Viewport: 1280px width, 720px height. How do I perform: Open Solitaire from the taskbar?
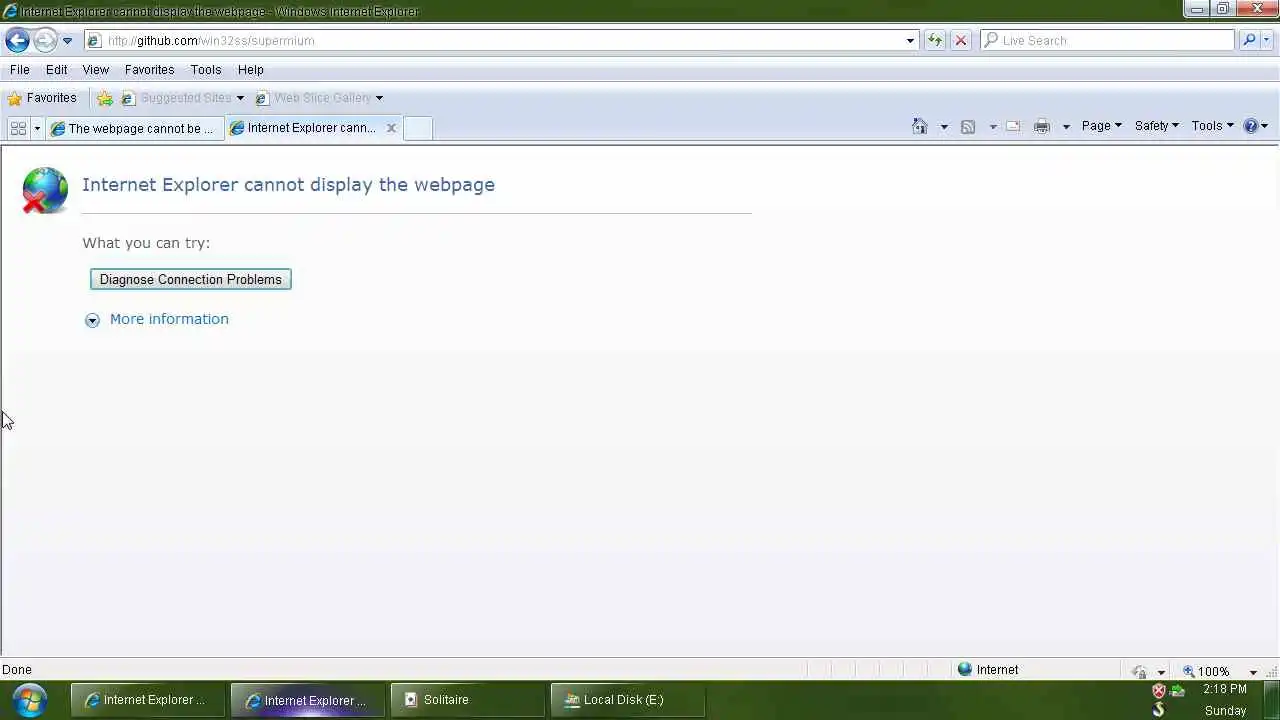pos(467,700)
